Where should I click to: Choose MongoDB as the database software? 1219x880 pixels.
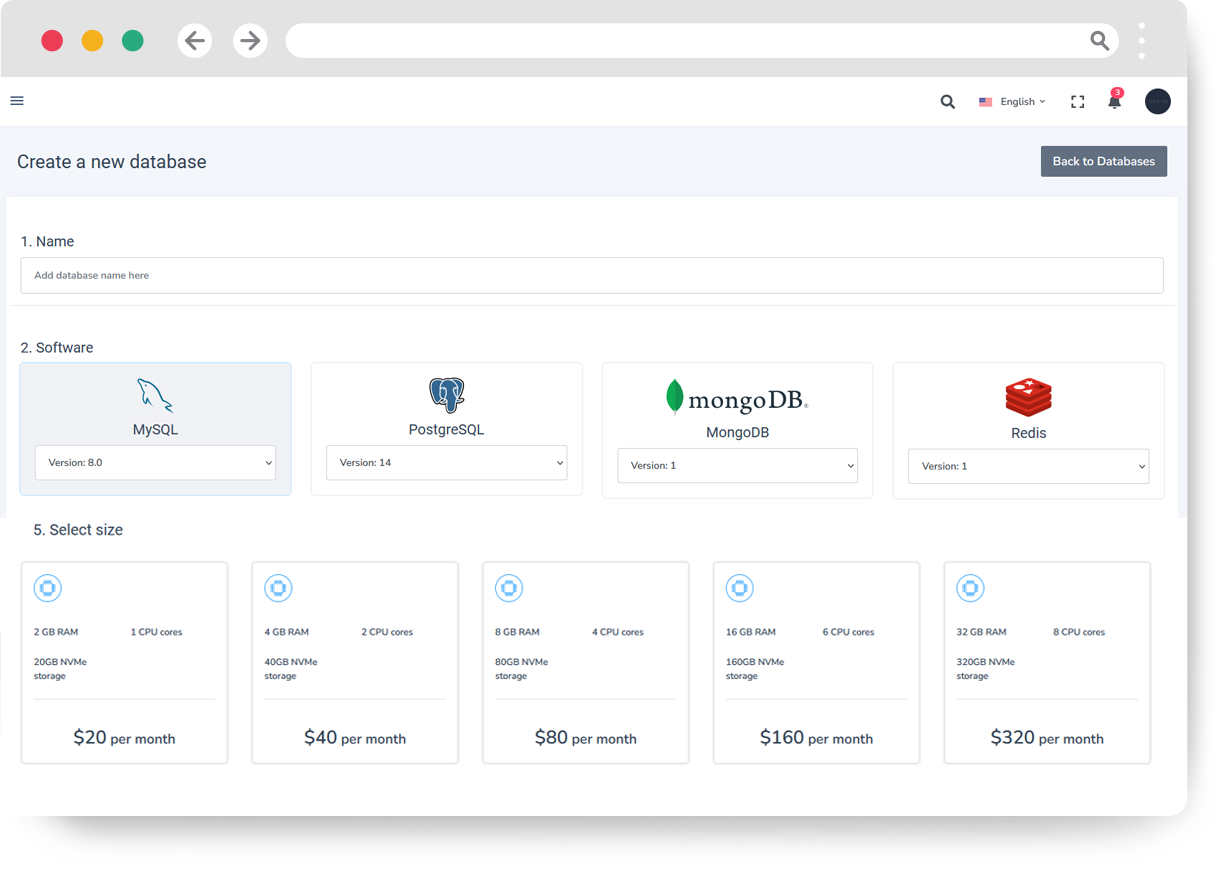[x=737, y=415]
